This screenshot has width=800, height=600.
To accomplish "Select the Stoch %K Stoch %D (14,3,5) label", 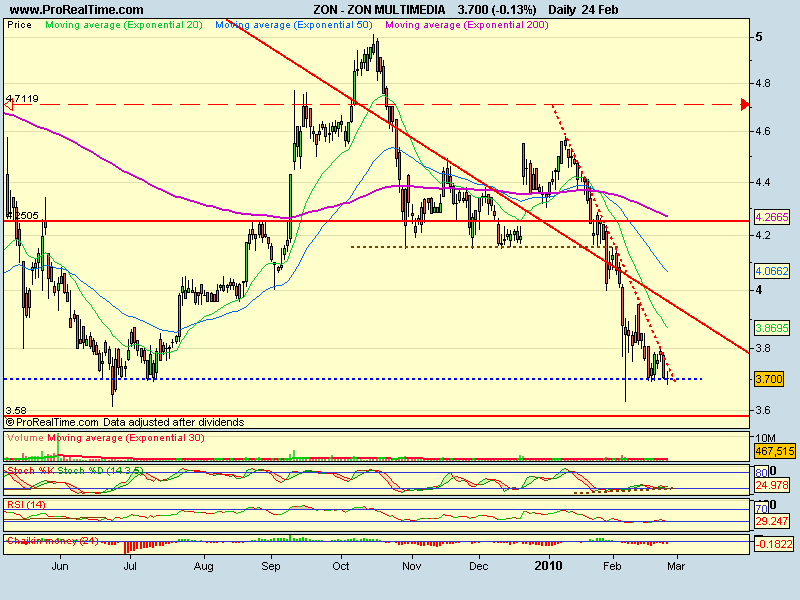I will (x=75, y=470).
